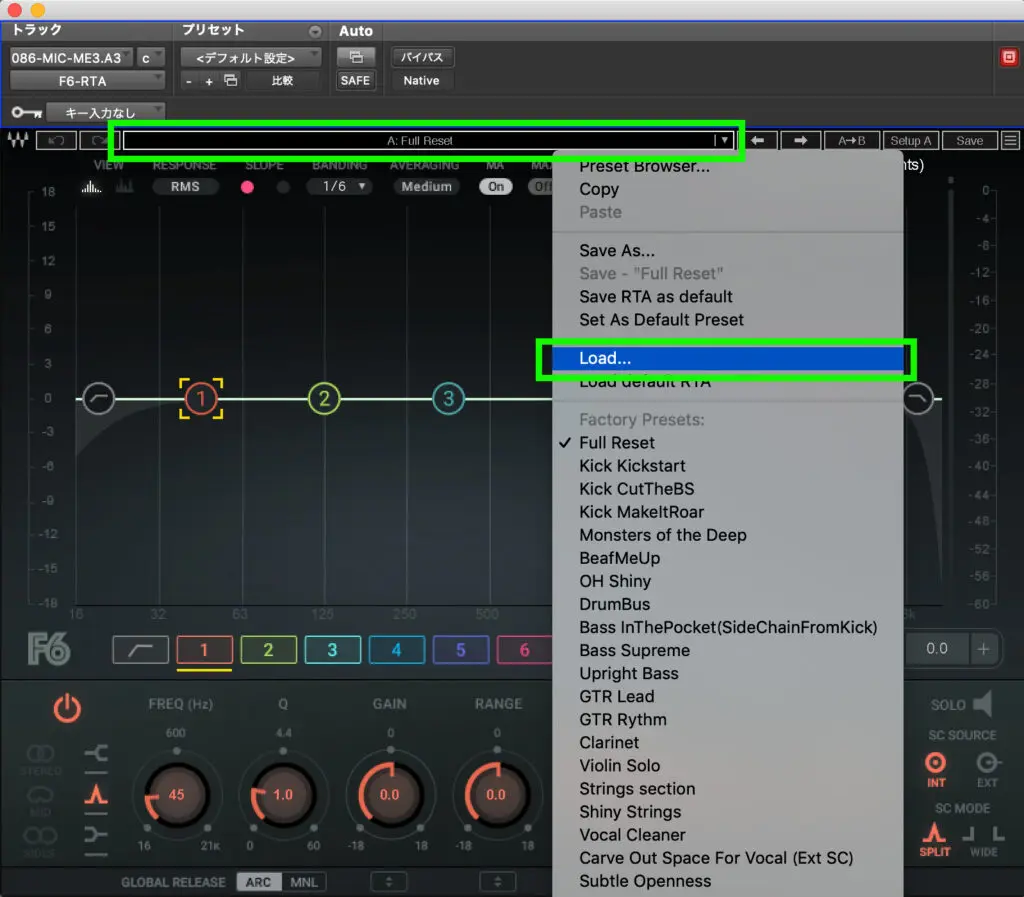Click the red target button at top right
Image resolution: width=1024 pixels, height=897 pixels.
tap(1008, 57)
